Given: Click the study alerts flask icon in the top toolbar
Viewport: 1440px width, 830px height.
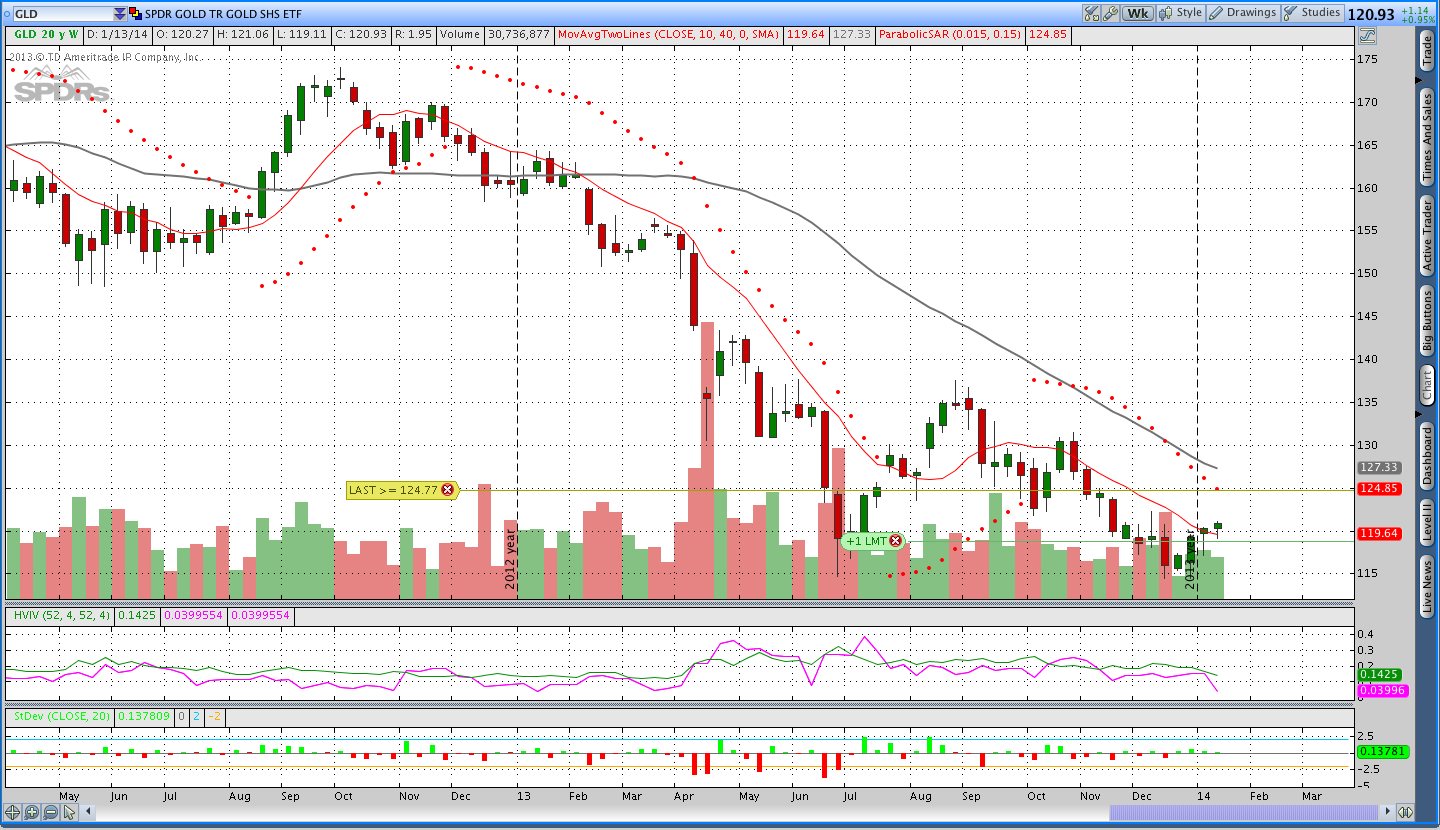Looking at the screenshot, I should click(1092, 13).
